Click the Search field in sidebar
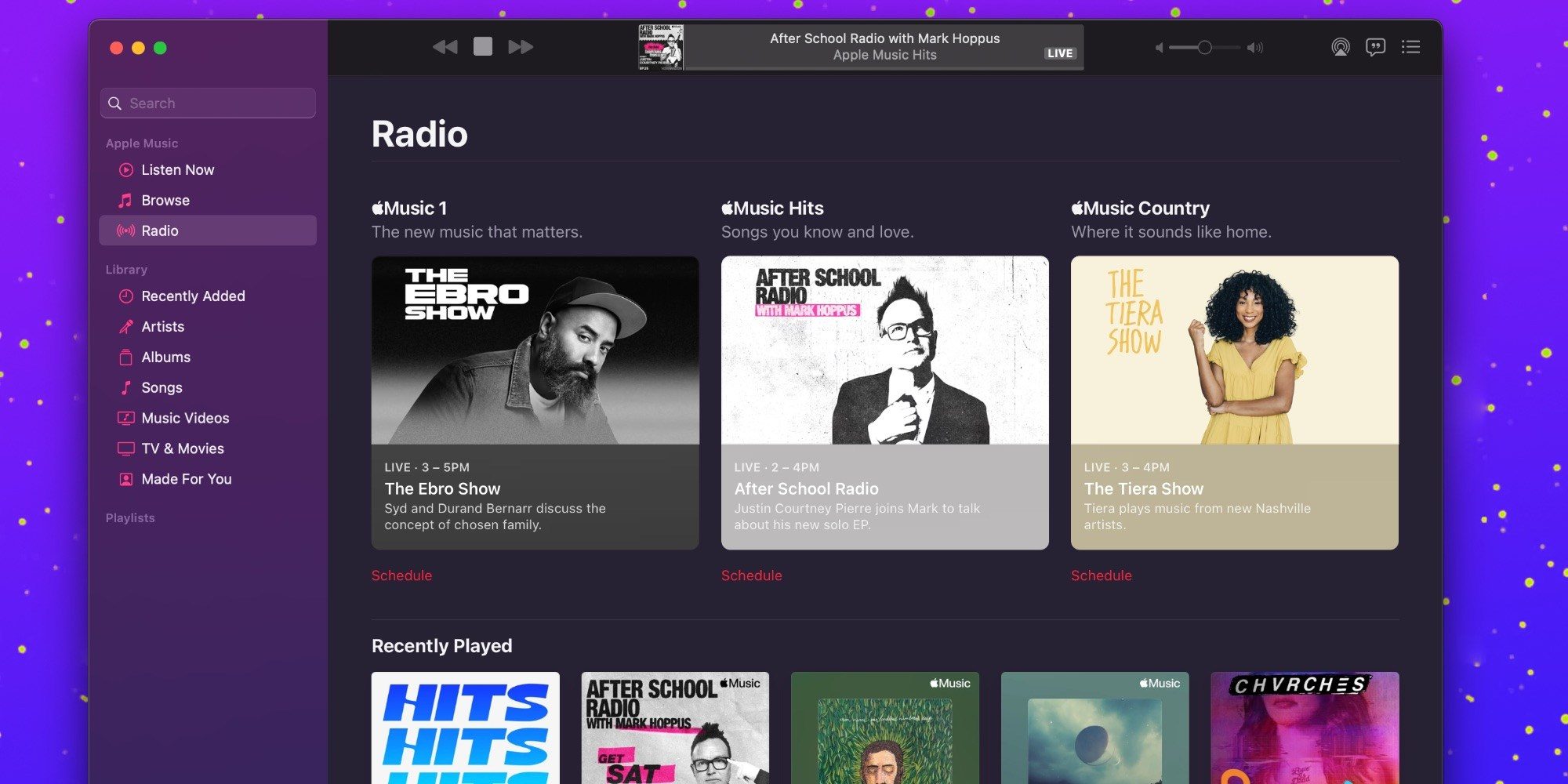 point(209,103)
